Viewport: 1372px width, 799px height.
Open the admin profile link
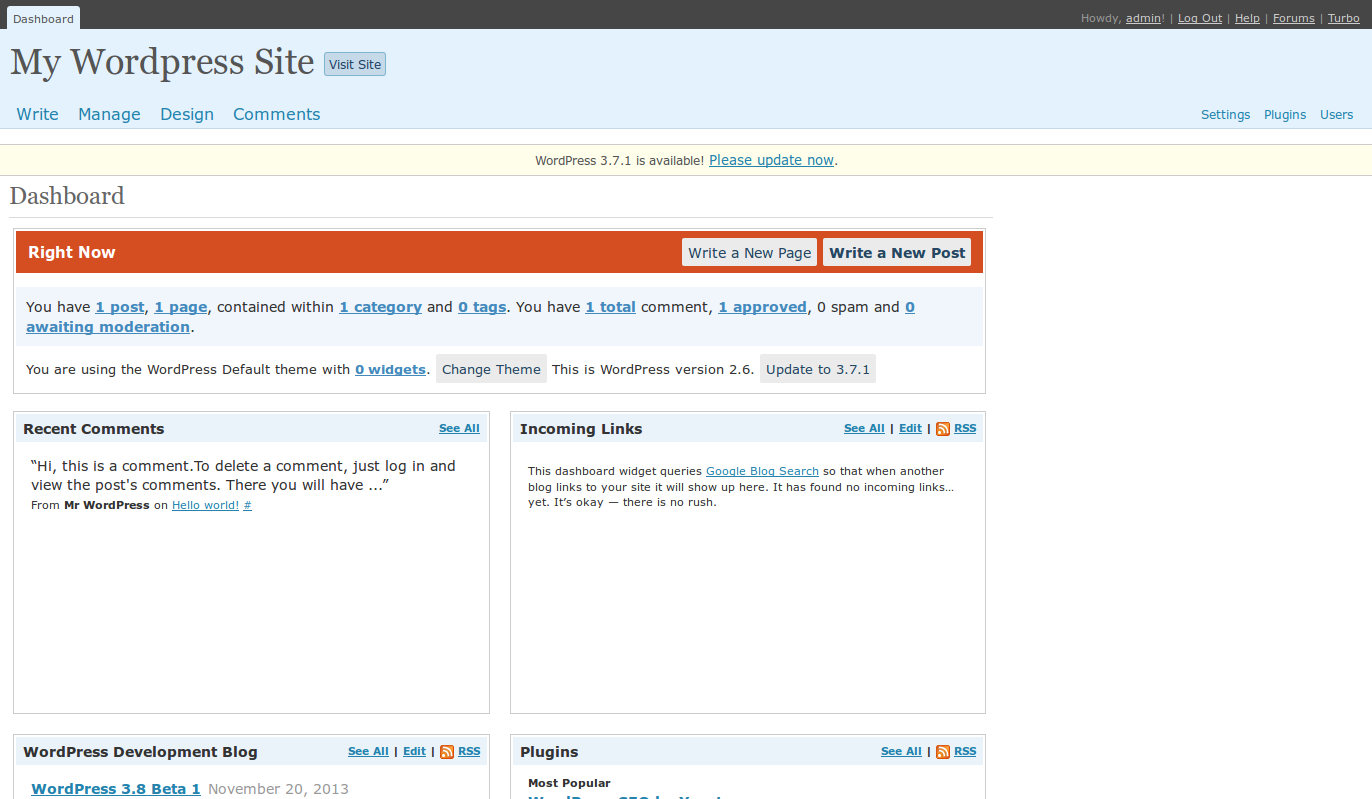click(1144, 18)
